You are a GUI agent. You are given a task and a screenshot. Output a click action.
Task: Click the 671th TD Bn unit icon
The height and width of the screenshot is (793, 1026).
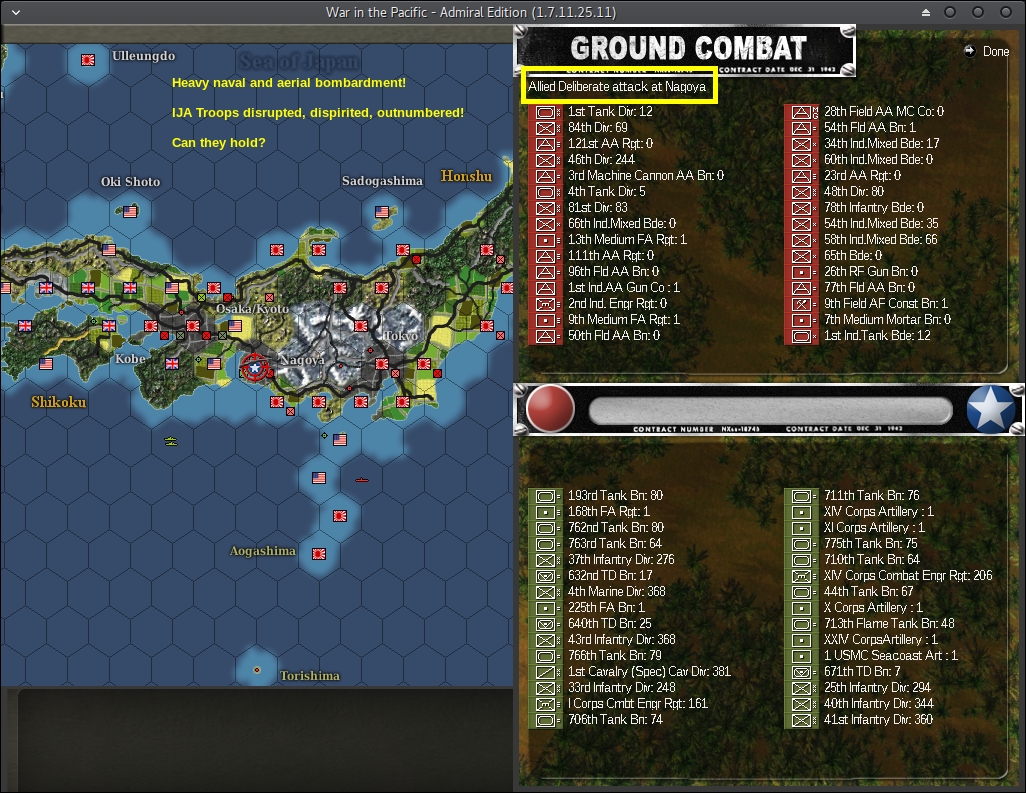pos(801,673)
